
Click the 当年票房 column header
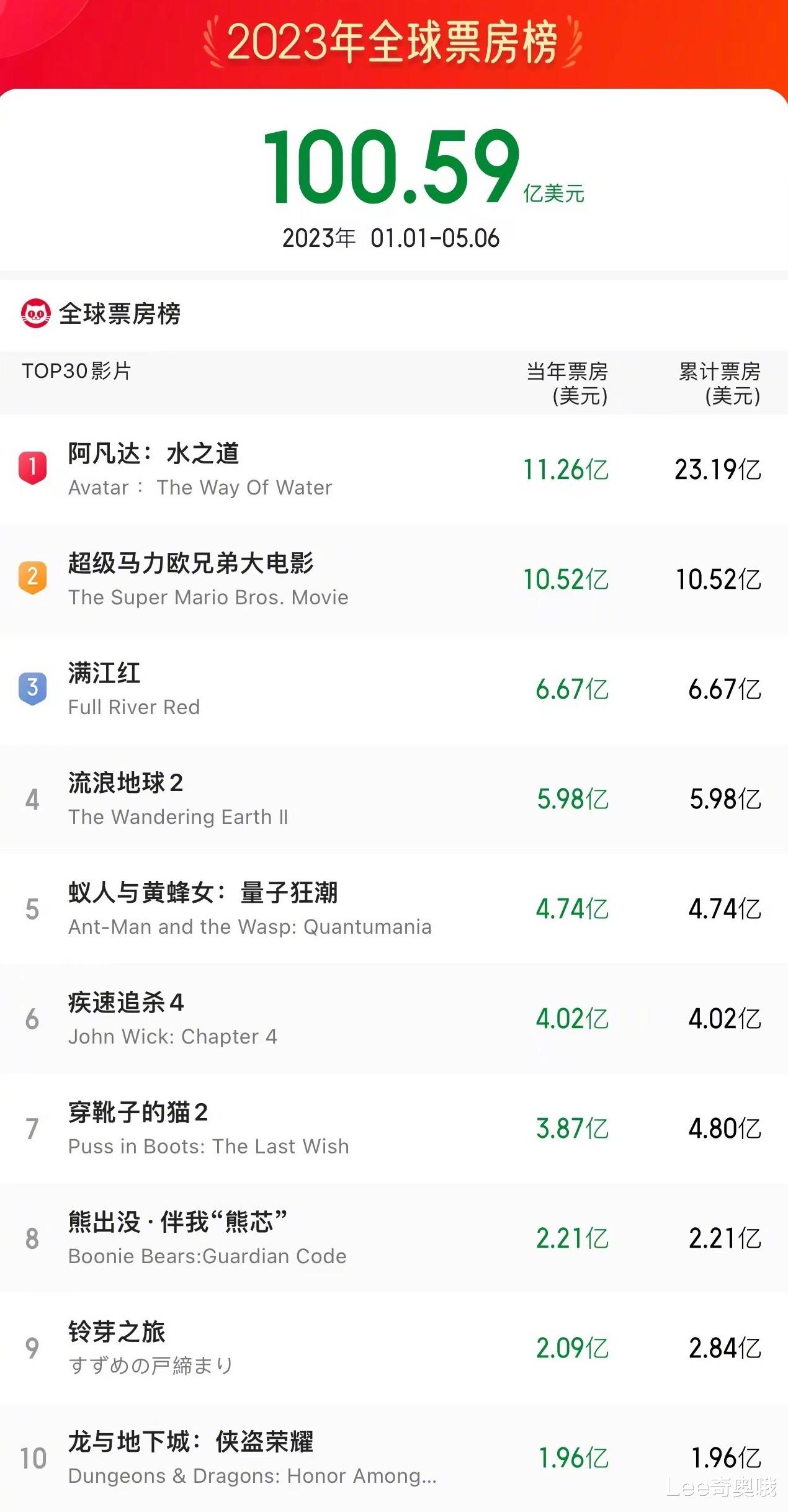click(566, 383)
